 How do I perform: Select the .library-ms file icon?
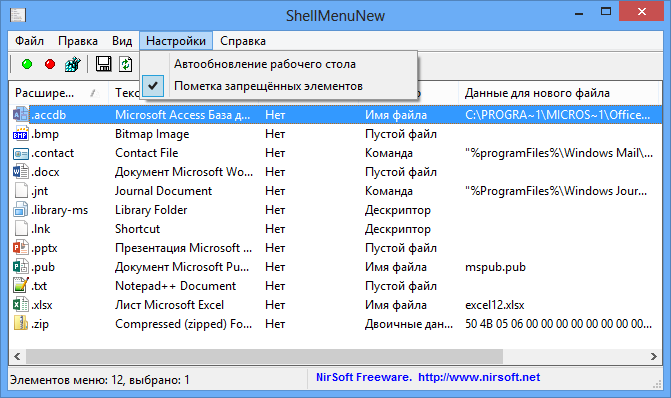[21, 210]
